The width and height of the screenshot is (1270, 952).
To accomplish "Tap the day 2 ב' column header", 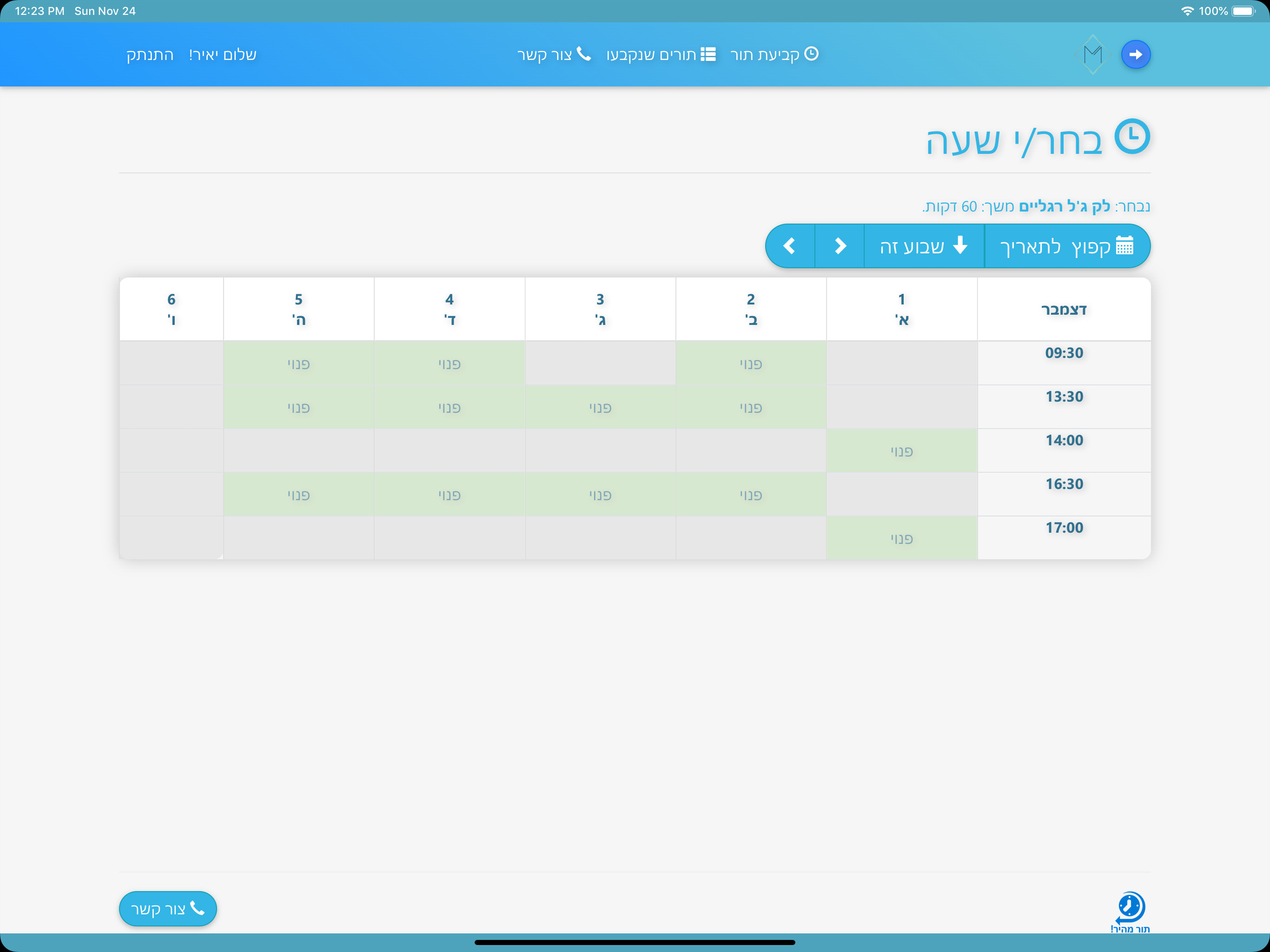I will (x=751, y=309).
